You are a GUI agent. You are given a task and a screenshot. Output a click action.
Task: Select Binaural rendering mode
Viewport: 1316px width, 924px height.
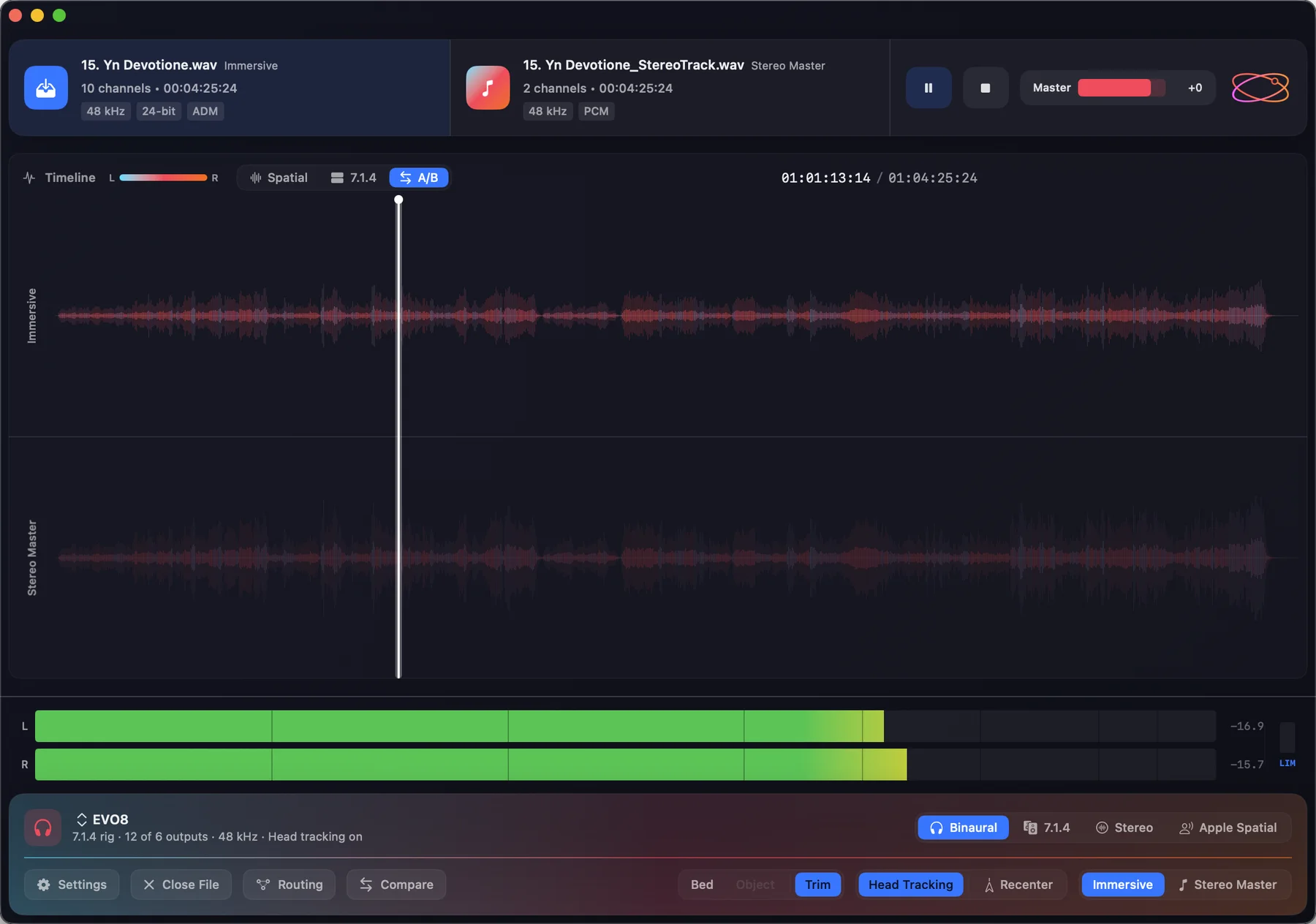tap(964, 828)
